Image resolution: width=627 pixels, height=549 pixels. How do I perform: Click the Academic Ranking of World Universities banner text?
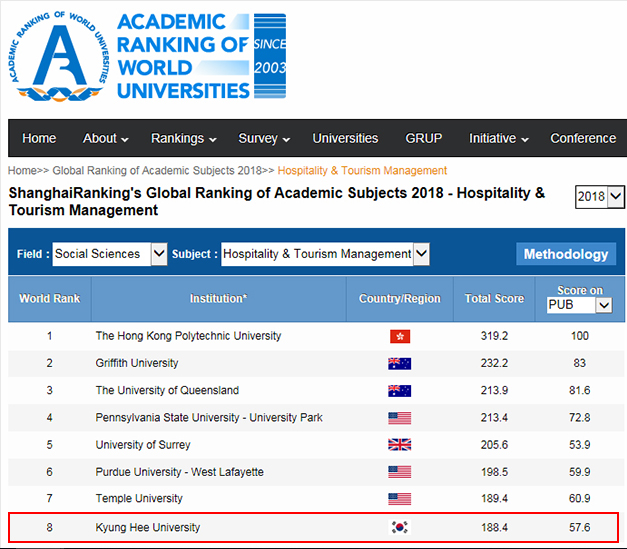183,56
